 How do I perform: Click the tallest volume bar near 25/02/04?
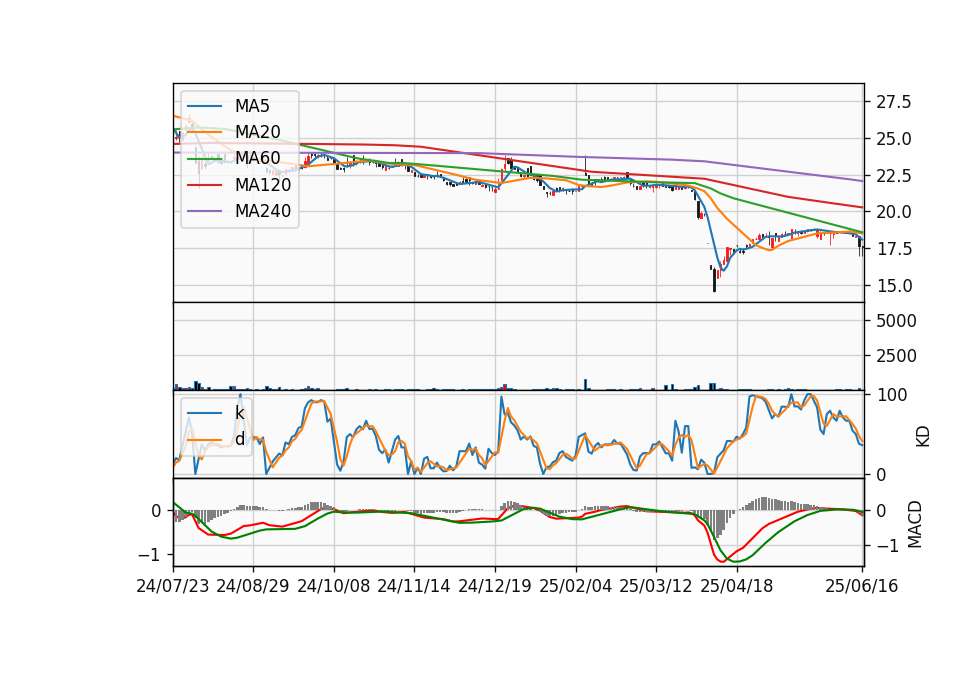(x=585, y=384)
